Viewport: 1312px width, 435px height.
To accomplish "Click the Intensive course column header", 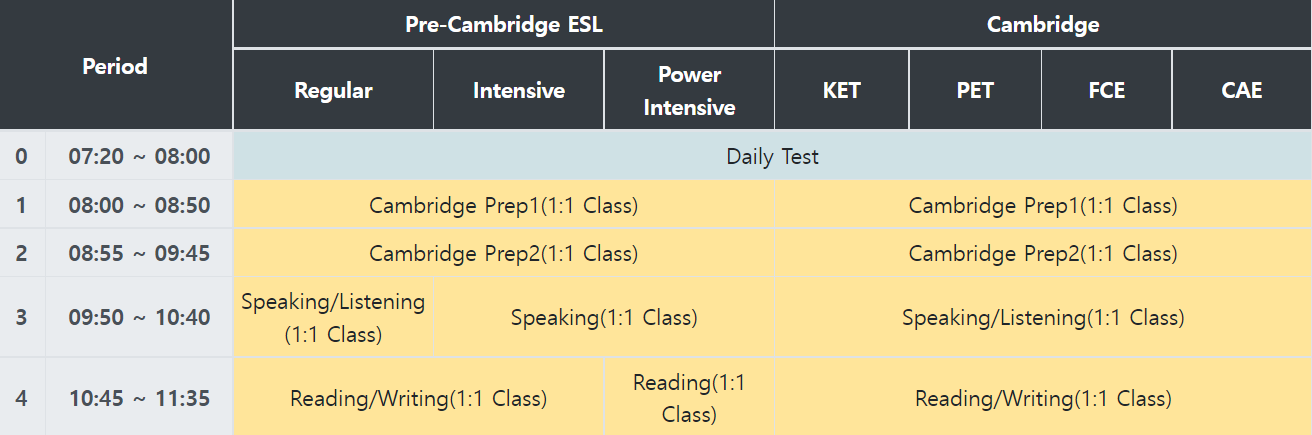I will pyautogui.click(x=519, y=90).
